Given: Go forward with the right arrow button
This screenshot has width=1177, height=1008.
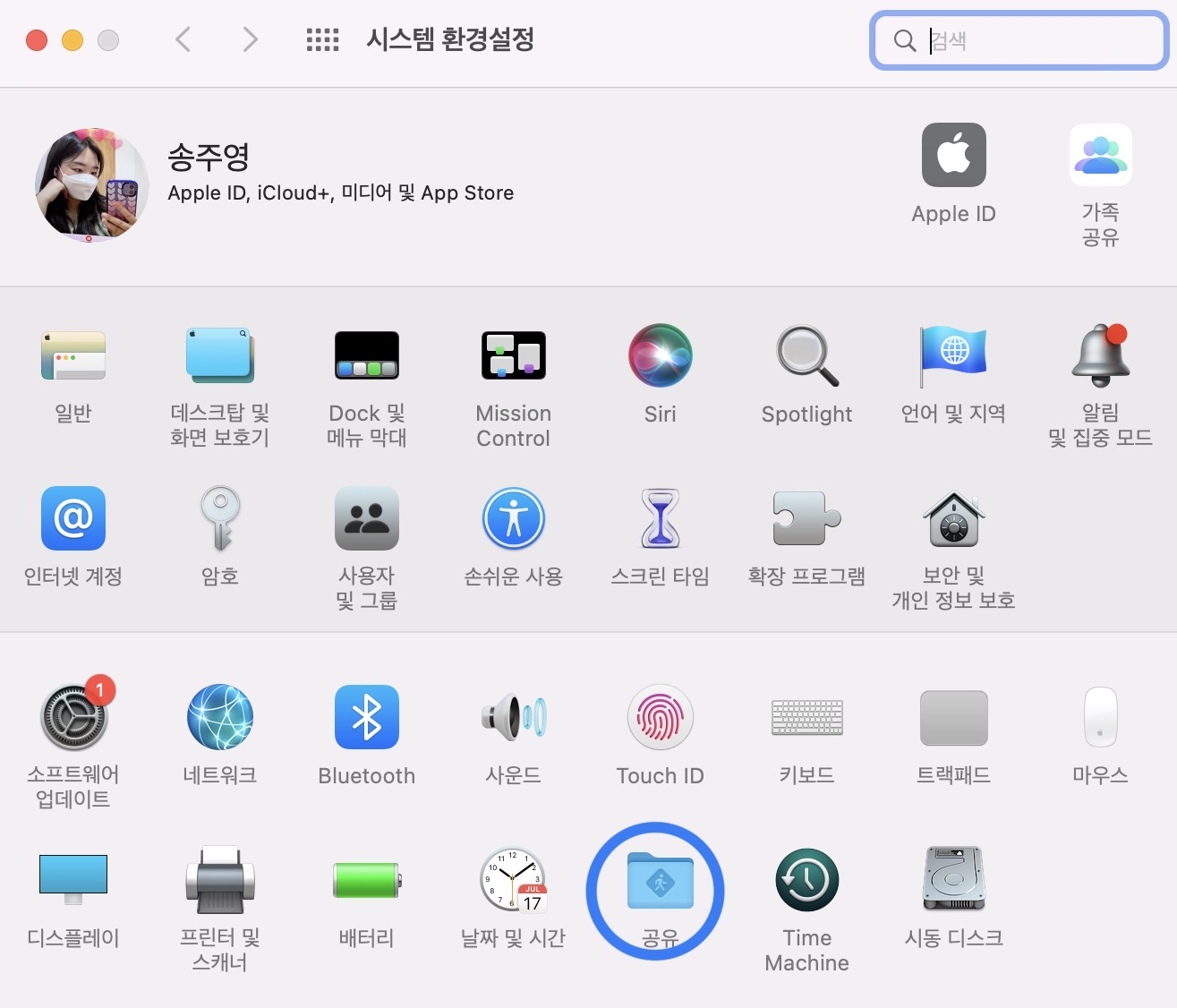Looking at the screenshot, I should point(250,39).
